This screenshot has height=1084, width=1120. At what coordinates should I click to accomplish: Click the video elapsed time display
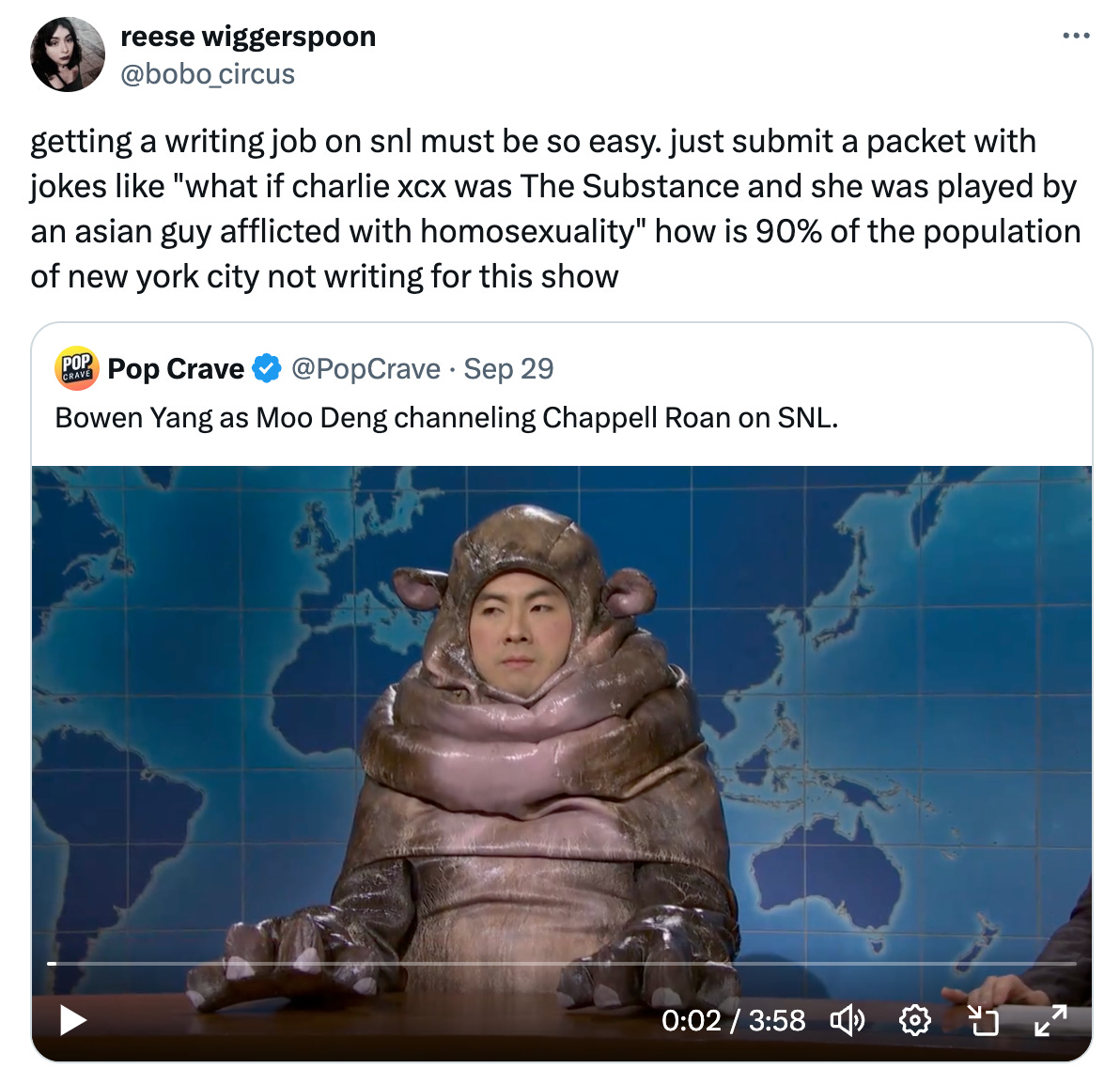click(x=734, y=1020)
